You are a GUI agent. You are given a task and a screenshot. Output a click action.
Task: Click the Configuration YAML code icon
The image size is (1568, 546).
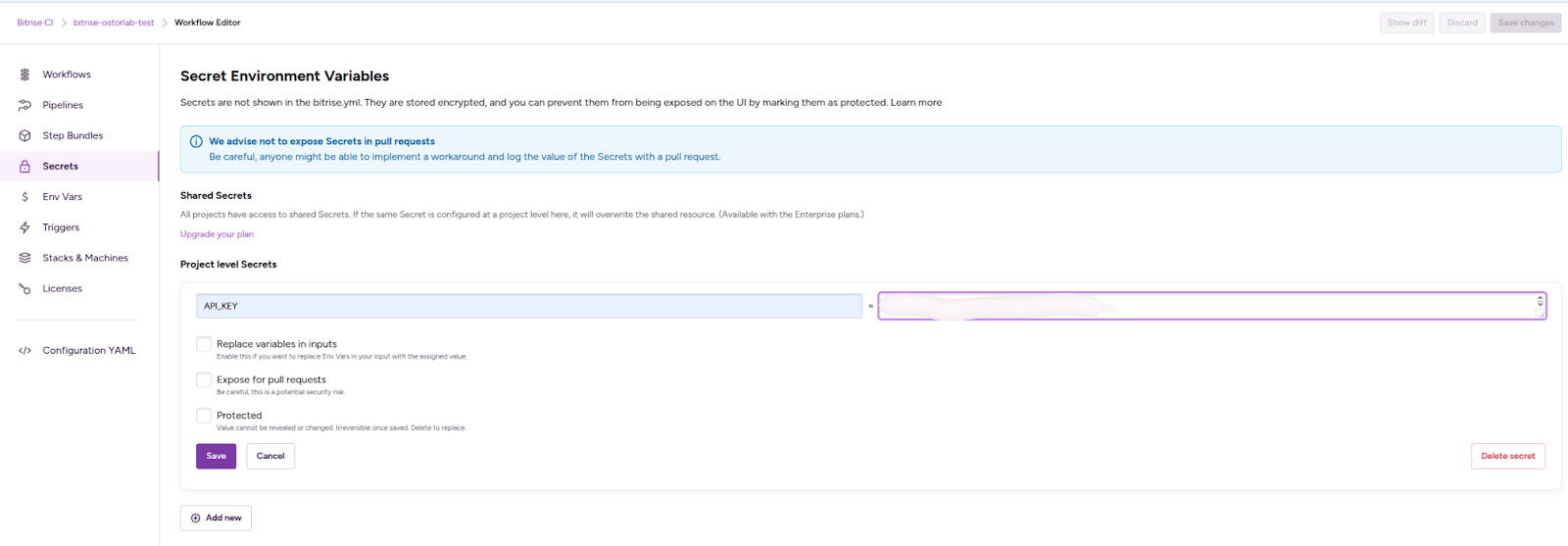(24, 350)
